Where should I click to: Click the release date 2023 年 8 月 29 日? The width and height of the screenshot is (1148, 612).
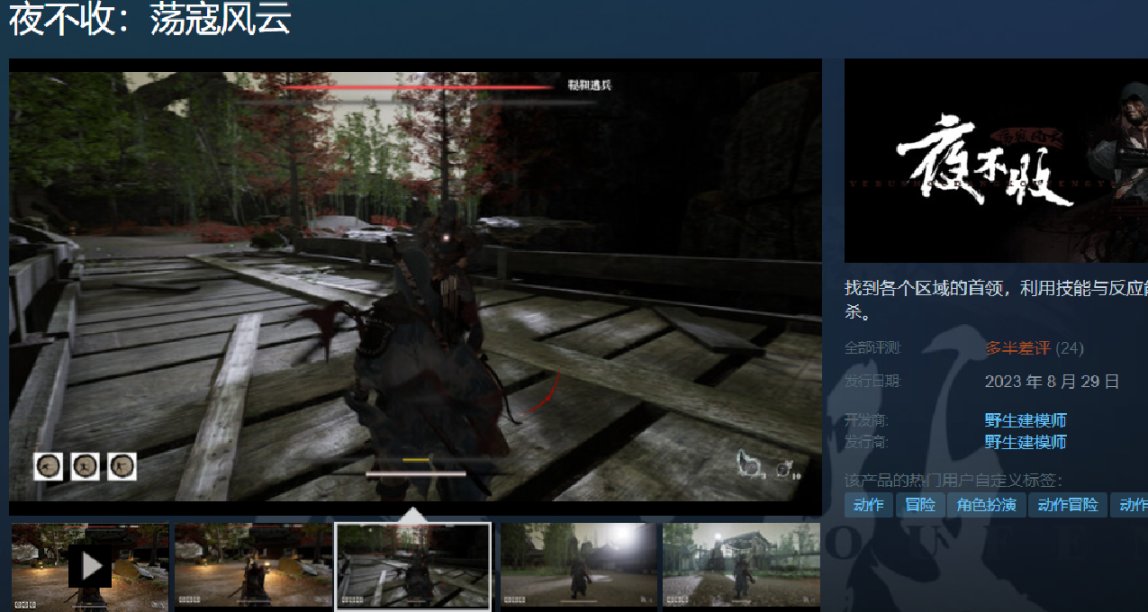click(x=1052, y=381)
